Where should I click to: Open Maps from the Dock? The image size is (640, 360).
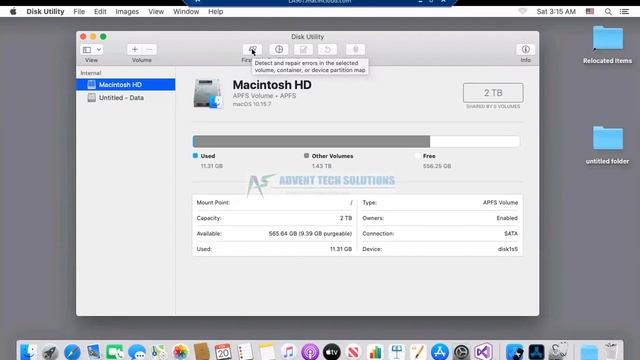click(x=159, y=352)
